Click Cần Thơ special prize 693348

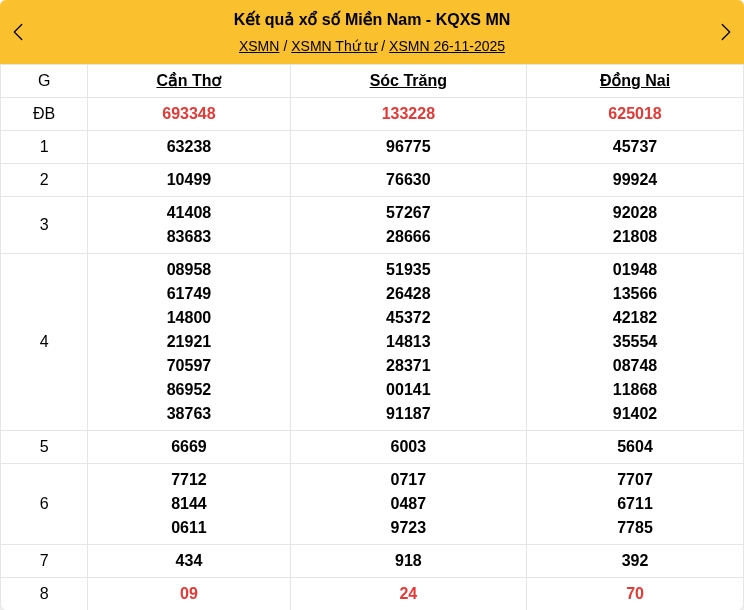189,114
